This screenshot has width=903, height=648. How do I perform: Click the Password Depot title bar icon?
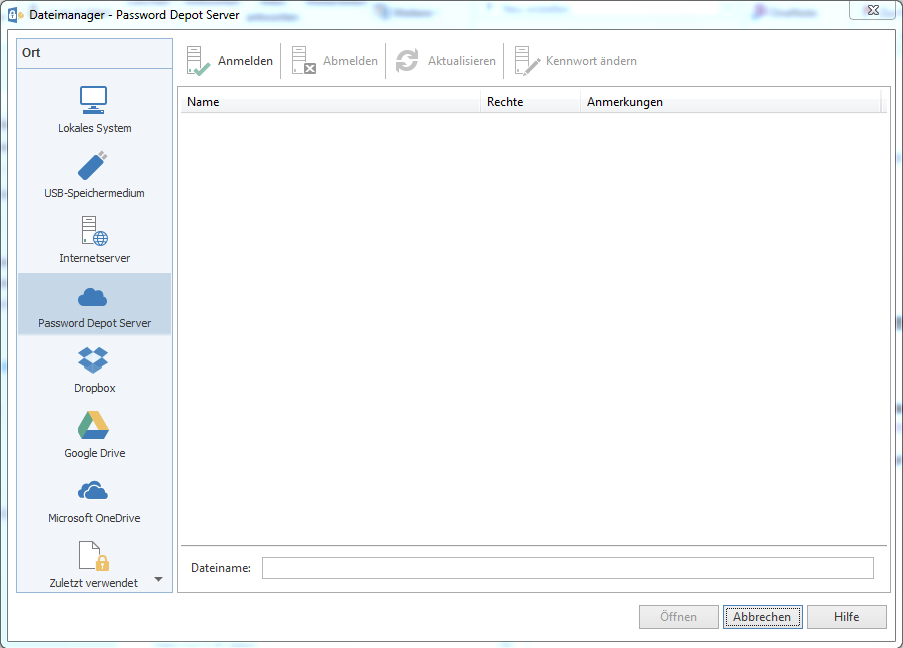coord(15,15)
